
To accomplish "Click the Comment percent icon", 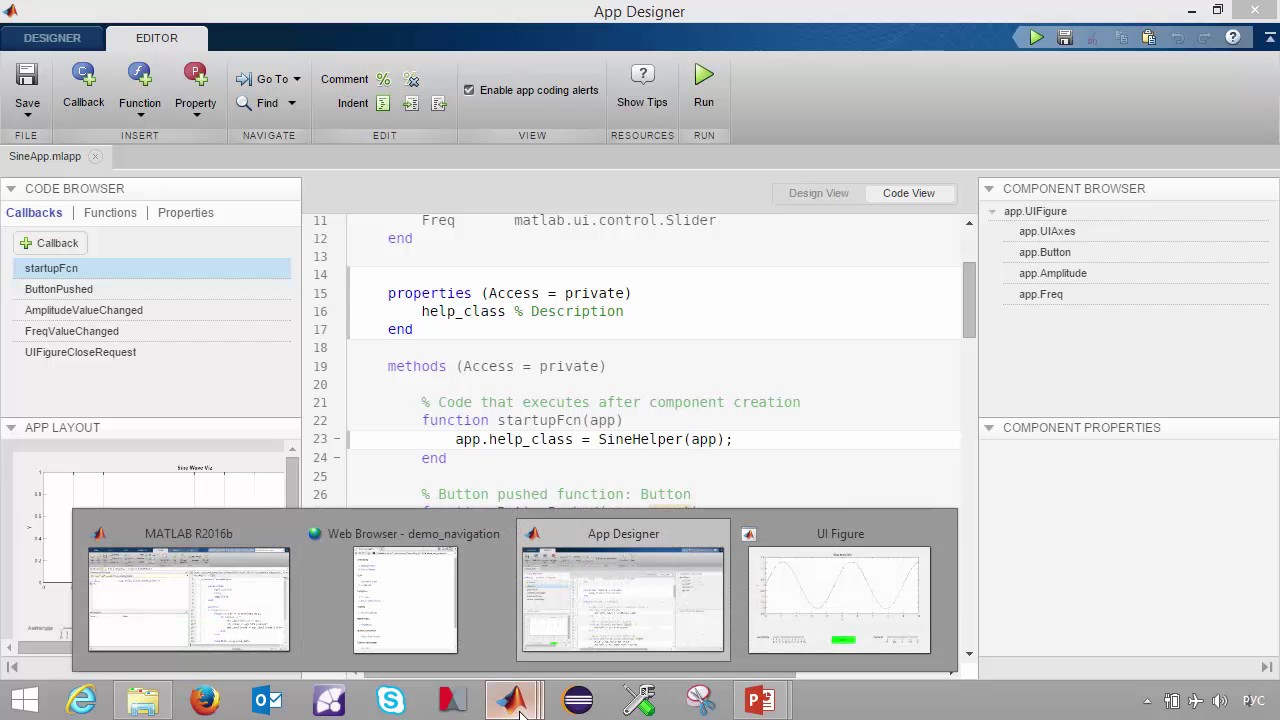I will (x=383, y=79).
